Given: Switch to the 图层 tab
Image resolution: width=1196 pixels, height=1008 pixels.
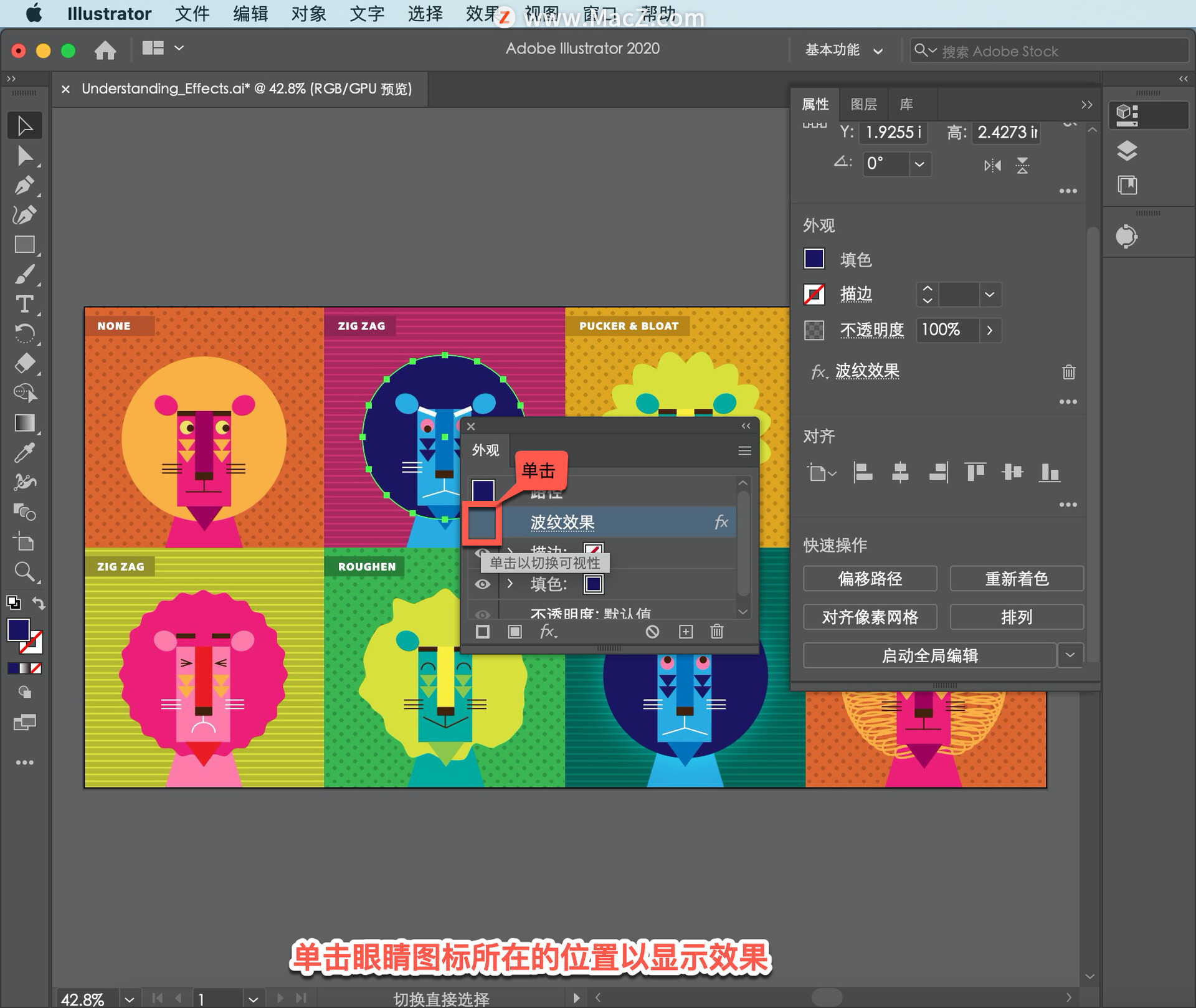Looking at the screenshot, I should (863, 104).
